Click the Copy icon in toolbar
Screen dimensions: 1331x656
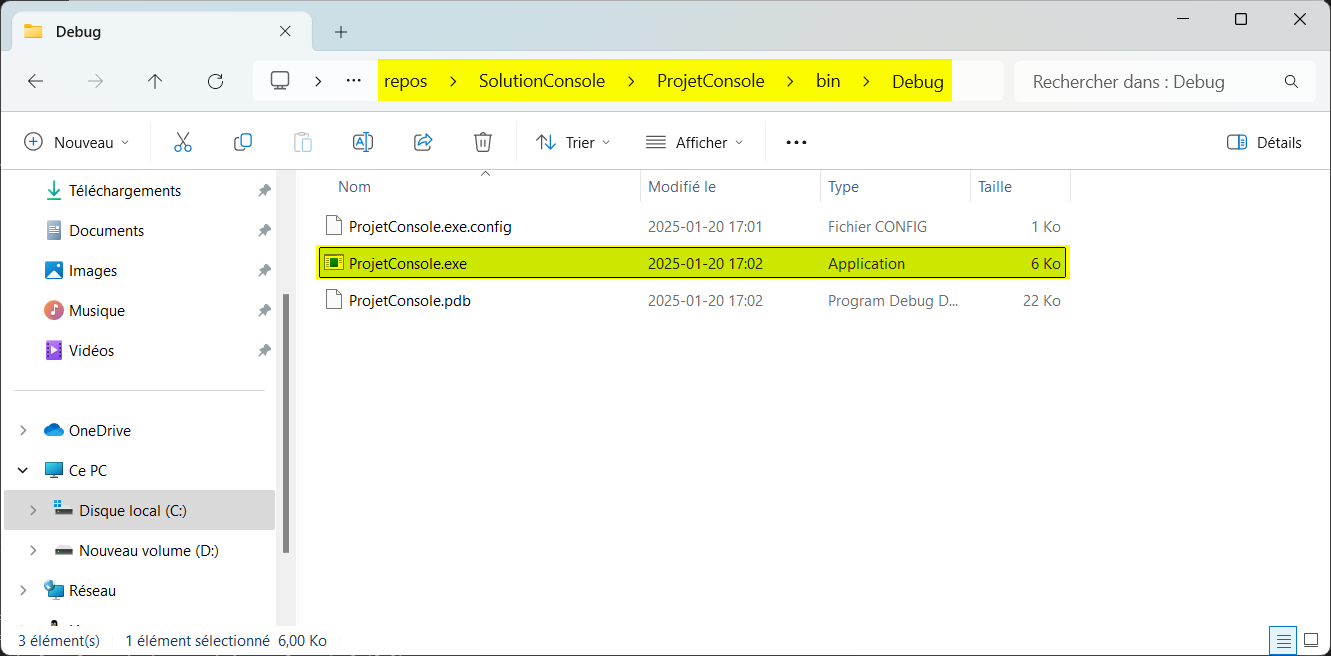pos(242,142)
